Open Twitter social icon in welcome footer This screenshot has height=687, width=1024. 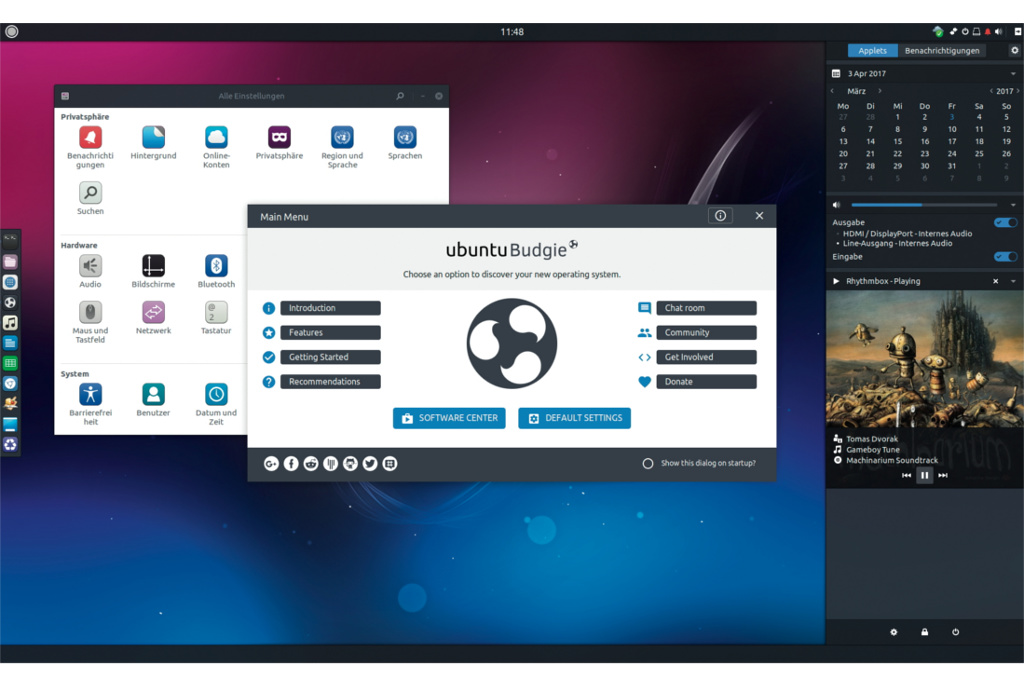pyautogui.click(x=370, y=464)
